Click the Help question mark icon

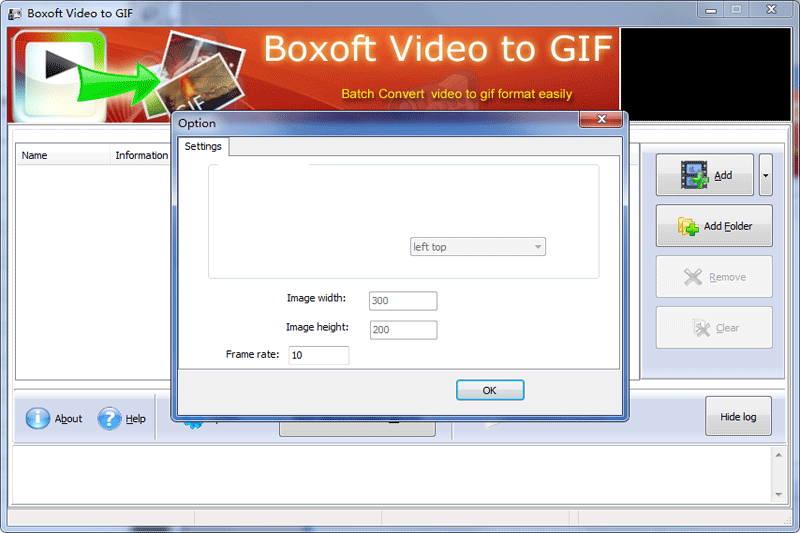click(109, 419)
